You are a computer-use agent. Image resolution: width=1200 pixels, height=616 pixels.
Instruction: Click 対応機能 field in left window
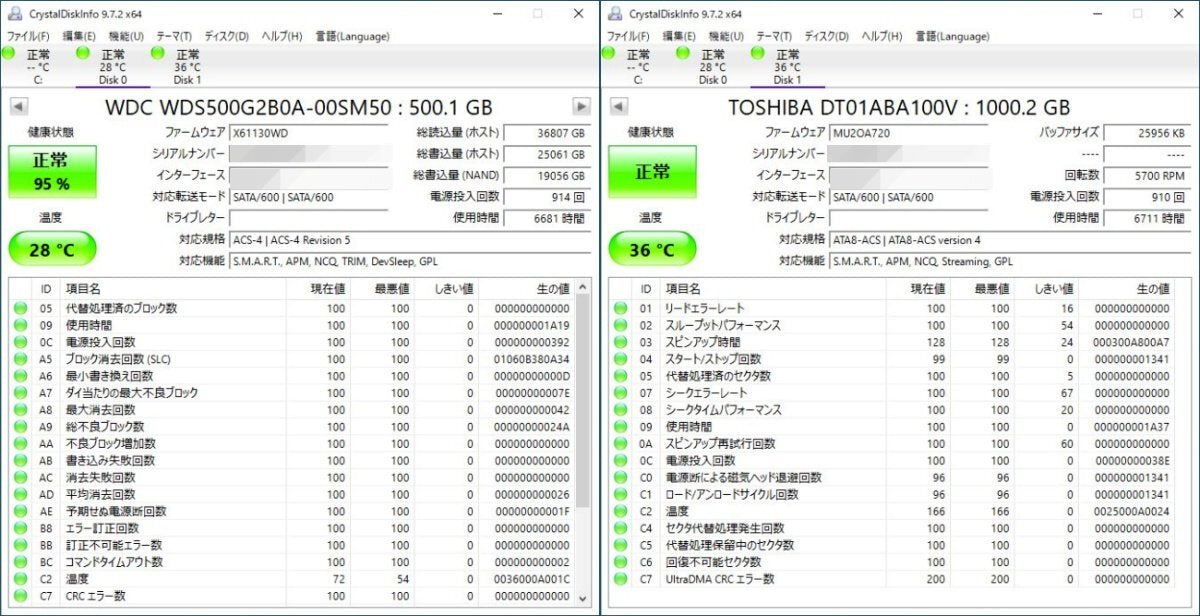pyautogui.click(x=409, y=261)
